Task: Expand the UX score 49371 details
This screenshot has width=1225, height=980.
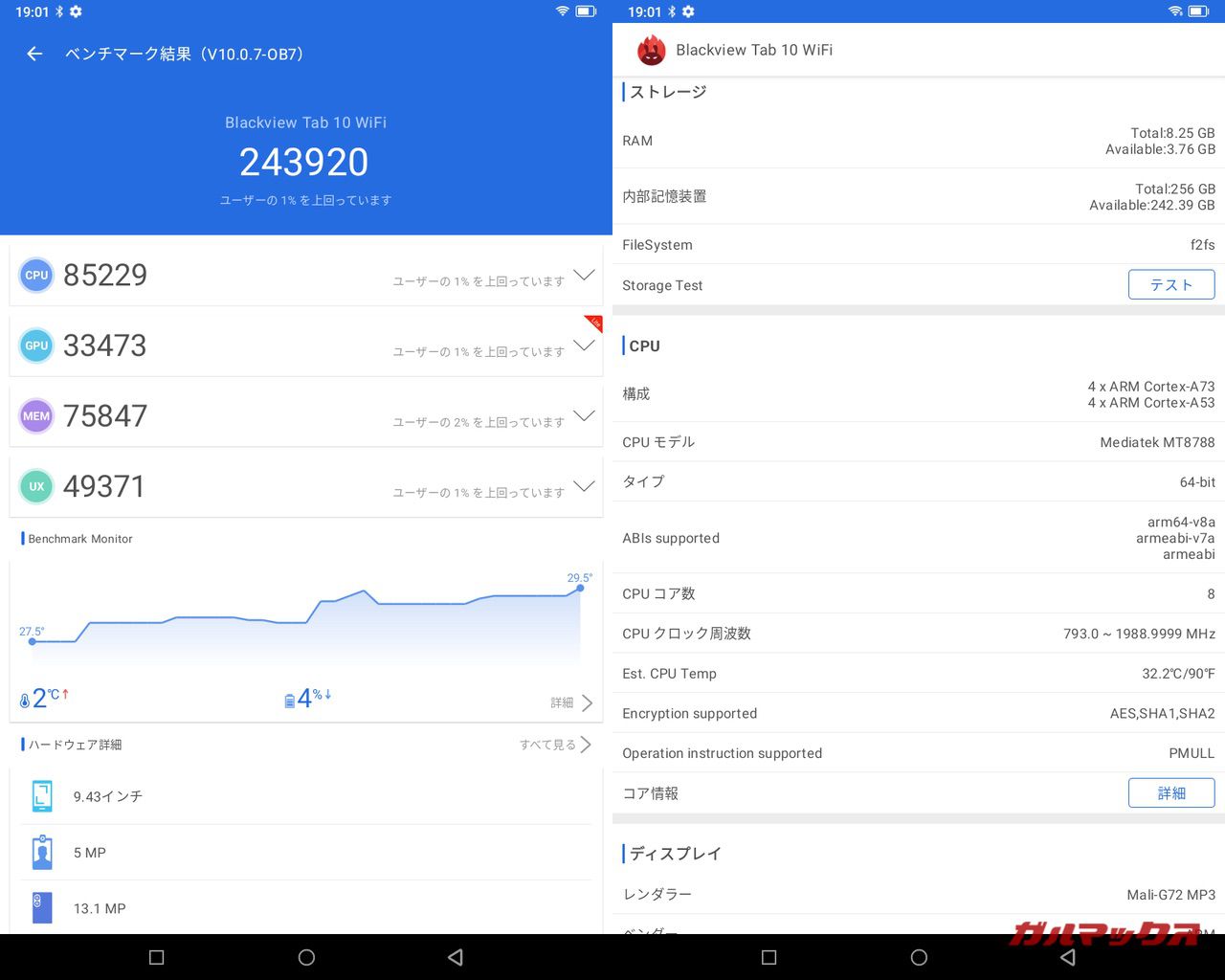Action: [584, 486]
